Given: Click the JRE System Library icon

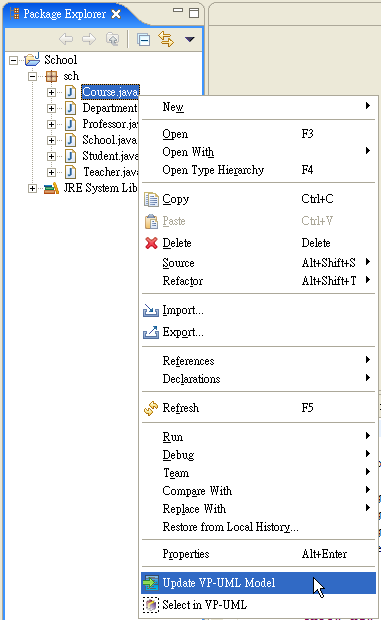Looking at the screenshot, I should [x=51, y=188].
